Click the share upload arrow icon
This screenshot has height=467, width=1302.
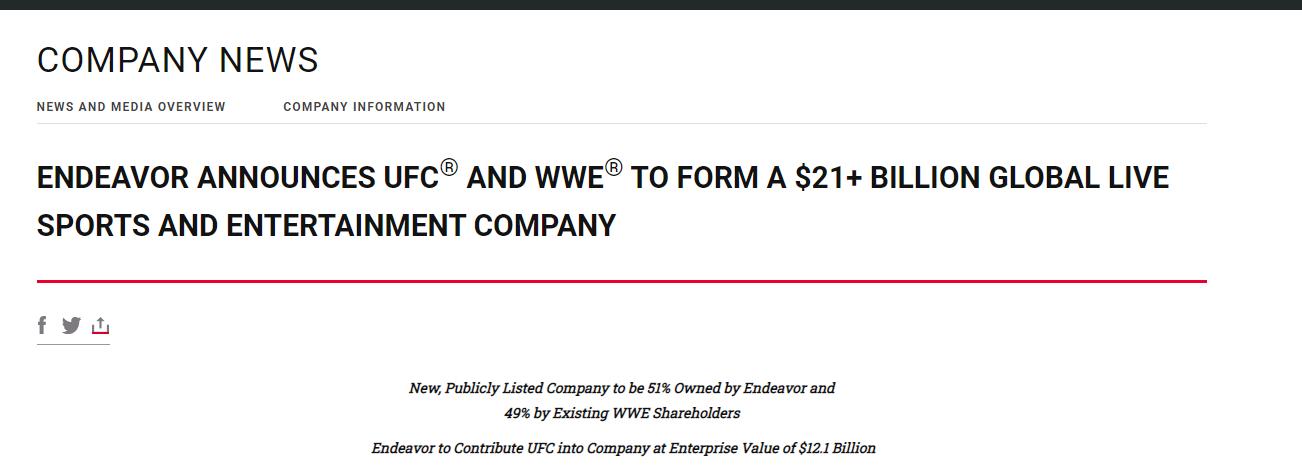click(x=100, y=326)
